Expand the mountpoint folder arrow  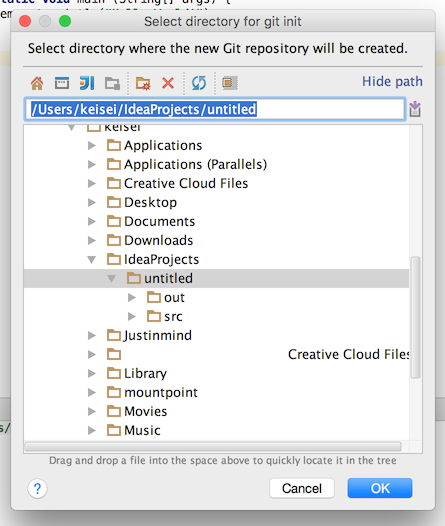pyautogui.click(x=92, y=392)
